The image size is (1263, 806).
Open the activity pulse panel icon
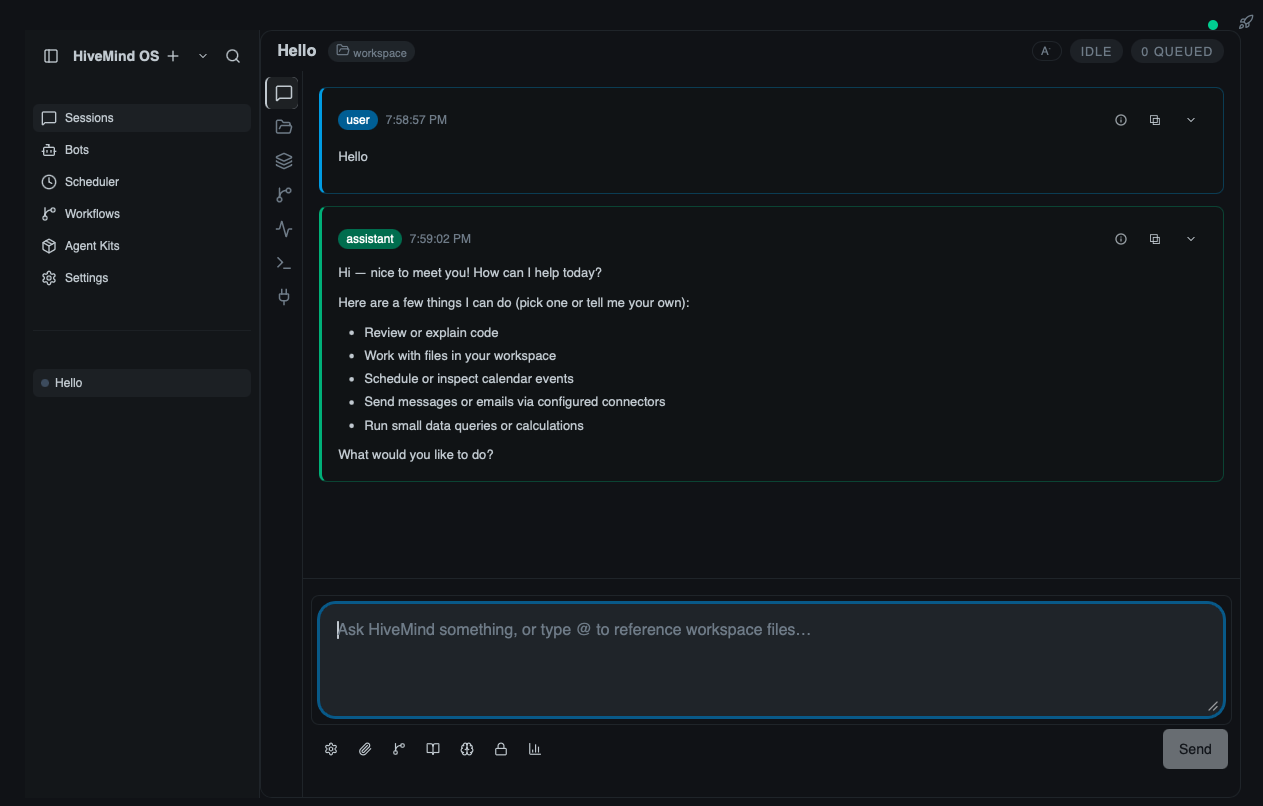click(x=284, y=229)
